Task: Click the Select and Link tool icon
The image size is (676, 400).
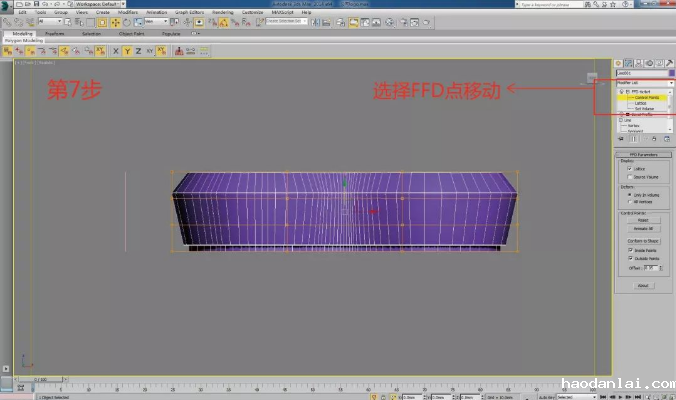Action: [x=7, y=22]
